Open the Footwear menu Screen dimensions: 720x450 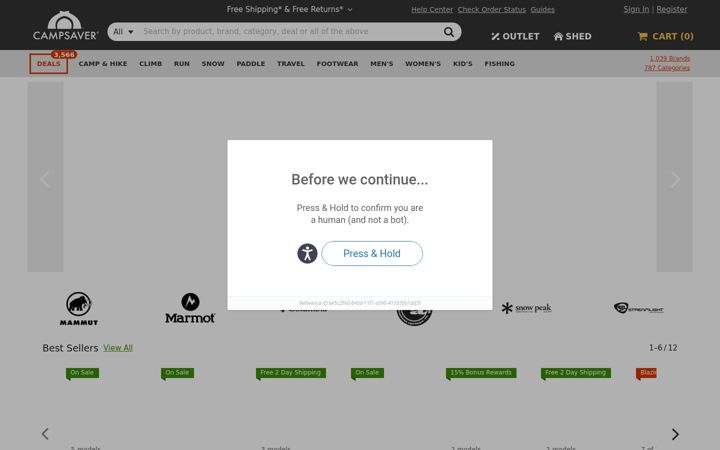[x=338, y=64]
